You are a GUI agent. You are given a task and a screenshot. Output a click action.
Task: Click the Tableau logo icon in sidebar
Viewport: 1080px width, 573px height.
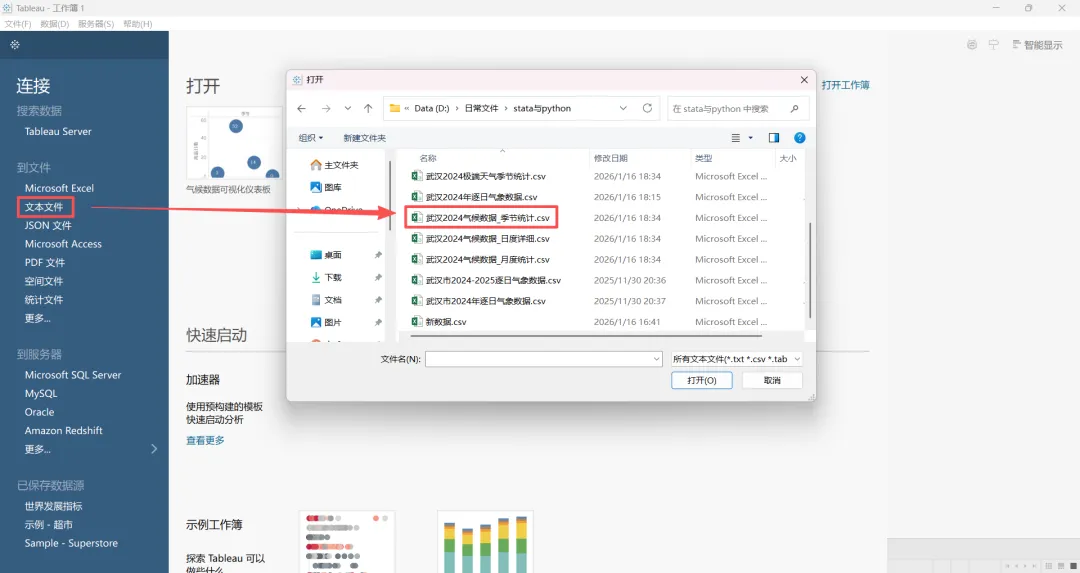click(x=15, y=45)
